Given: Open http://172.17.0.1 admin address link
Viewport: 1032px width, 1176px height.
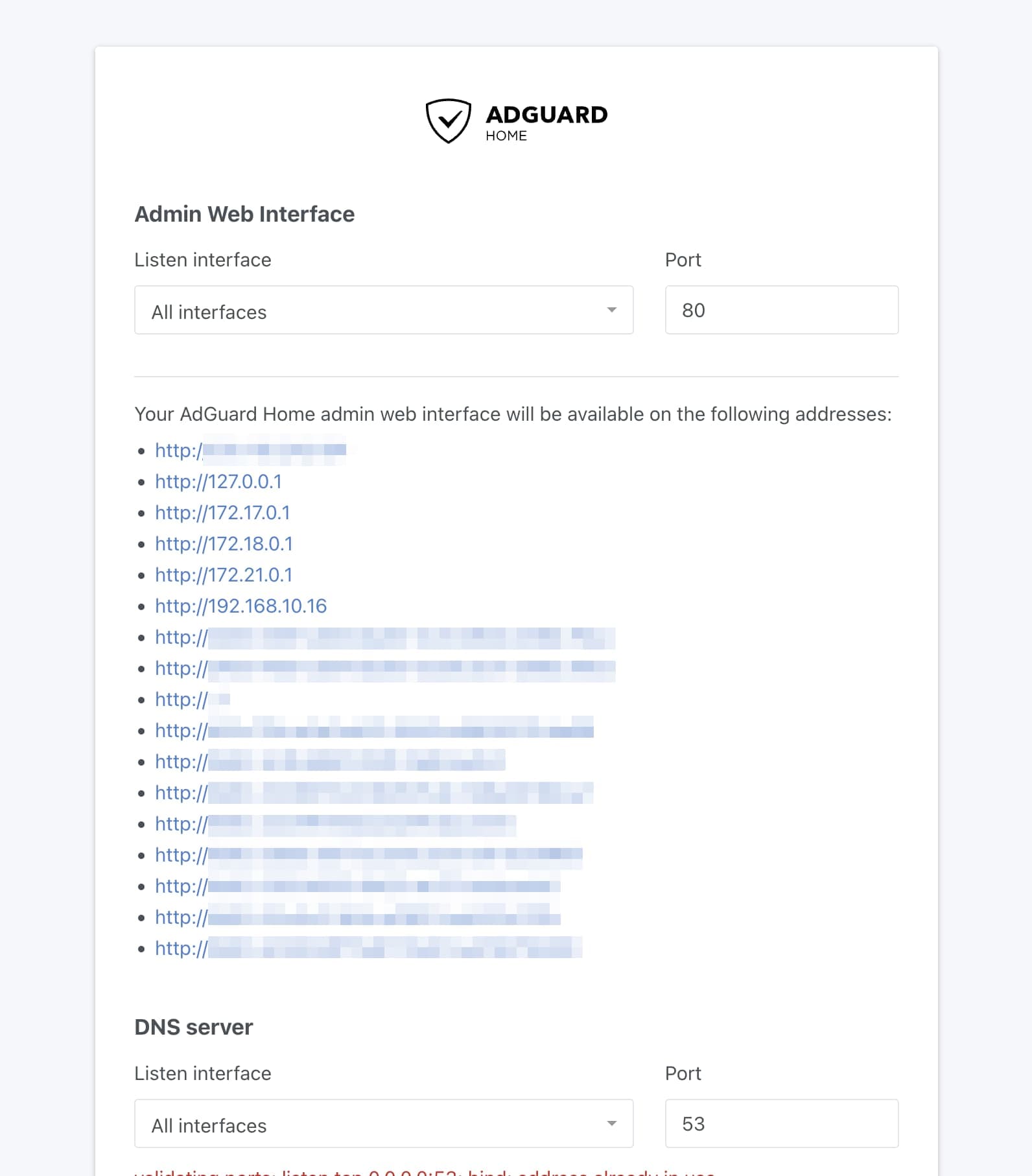Looking at the screenshot, I should pyautogui.click(x=222, y=513).
